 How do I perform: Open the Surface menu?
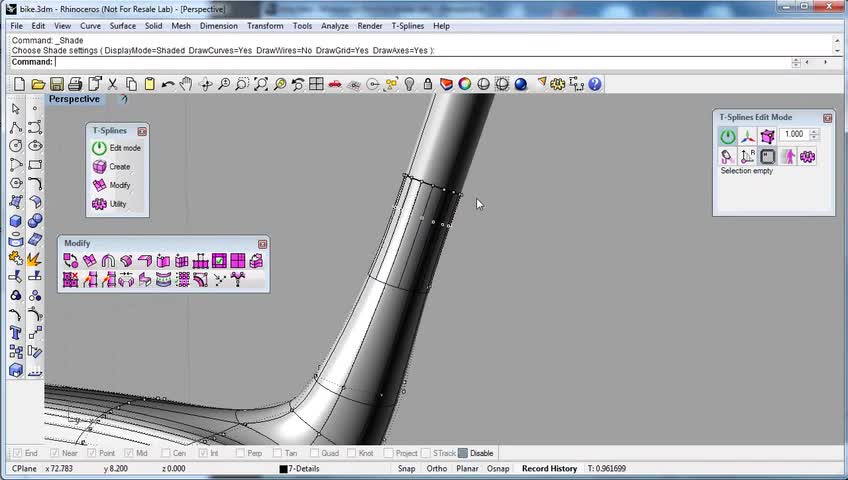coord(123,26)
